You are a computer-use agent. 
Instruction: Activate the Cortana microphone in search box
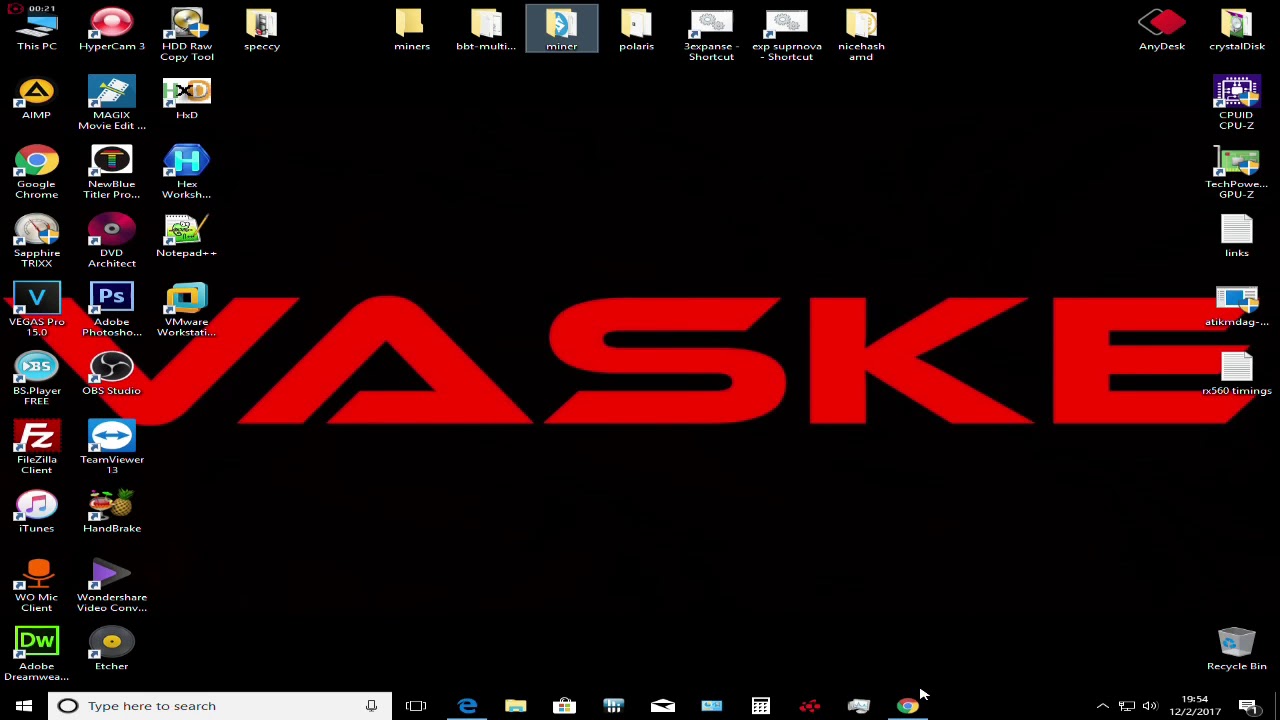click(x=371, y=706)
